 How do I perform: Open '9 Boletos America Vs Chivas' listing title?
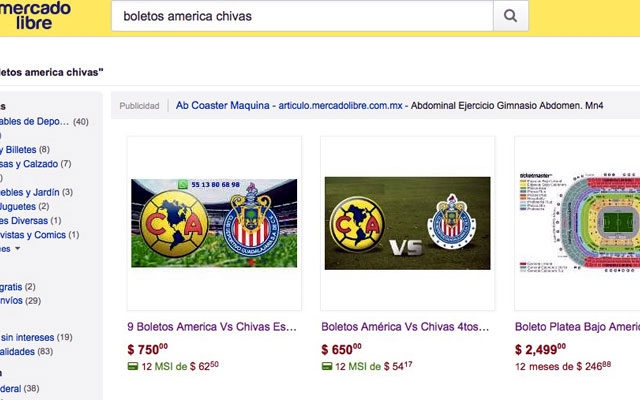tap(212, 327)
